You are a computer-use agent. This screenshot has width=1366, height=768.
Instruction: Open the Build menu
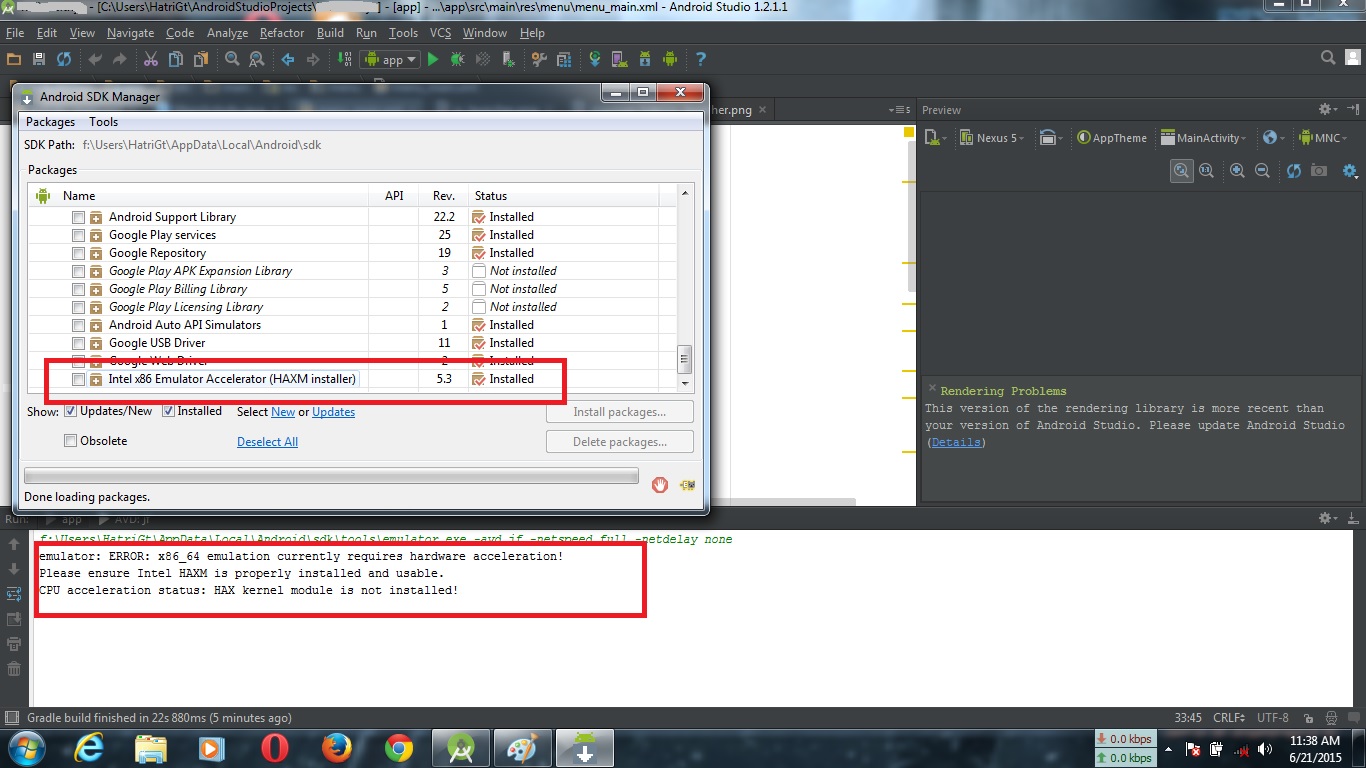(330, 33)
